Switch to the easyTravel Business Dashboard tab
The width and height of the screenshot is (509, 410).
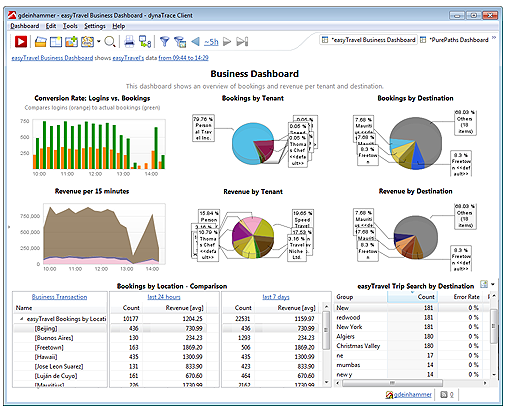tap(369, 40)
